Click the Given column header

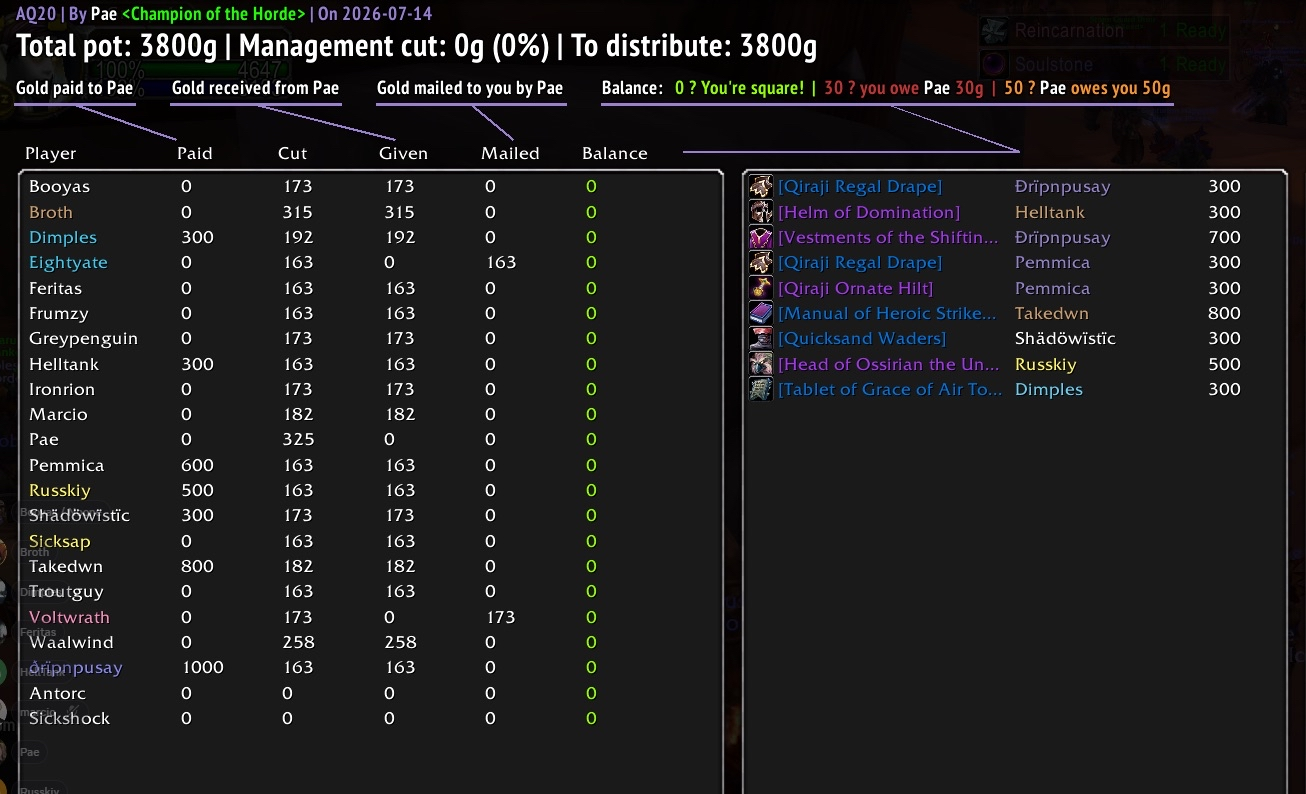(x=403, y=153)
